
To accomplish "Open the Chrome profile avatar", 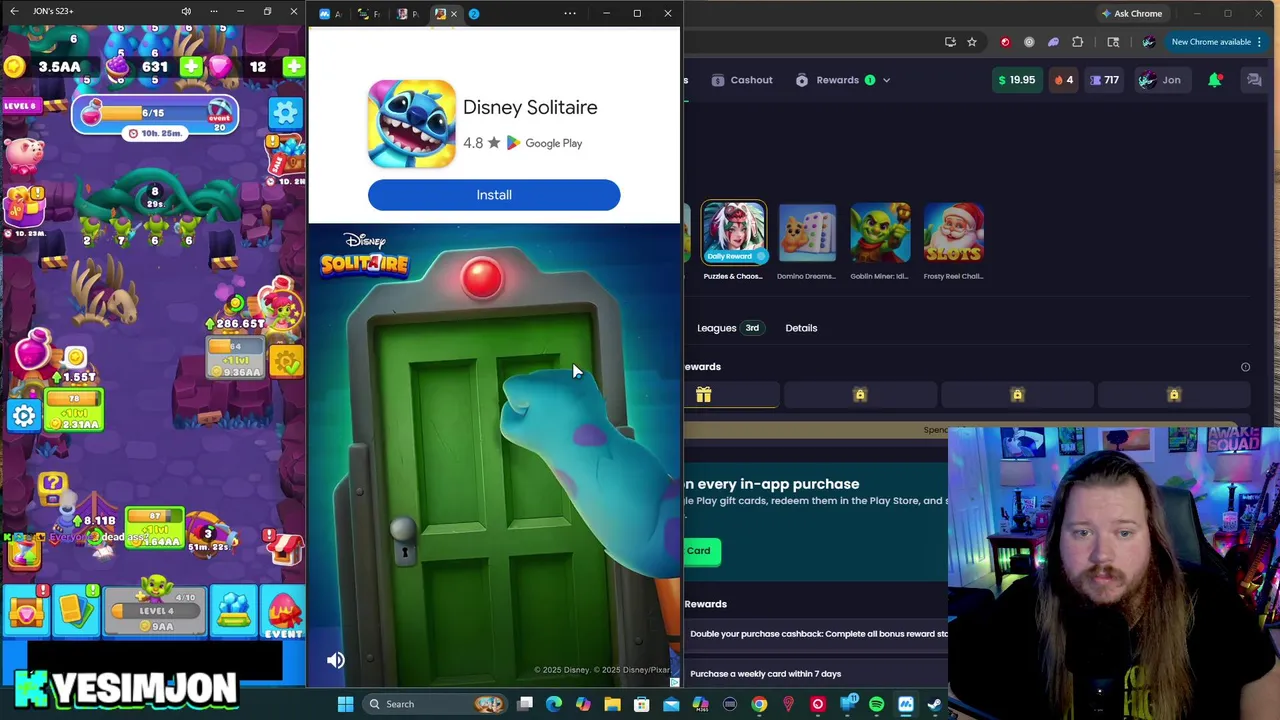I will click(1148, 42).
